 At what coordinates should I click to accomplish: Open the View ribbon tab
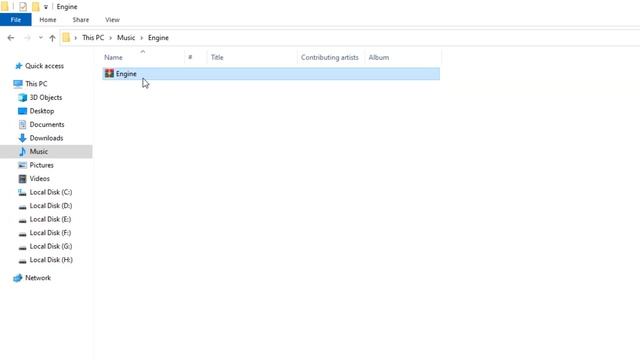point(112,20)
